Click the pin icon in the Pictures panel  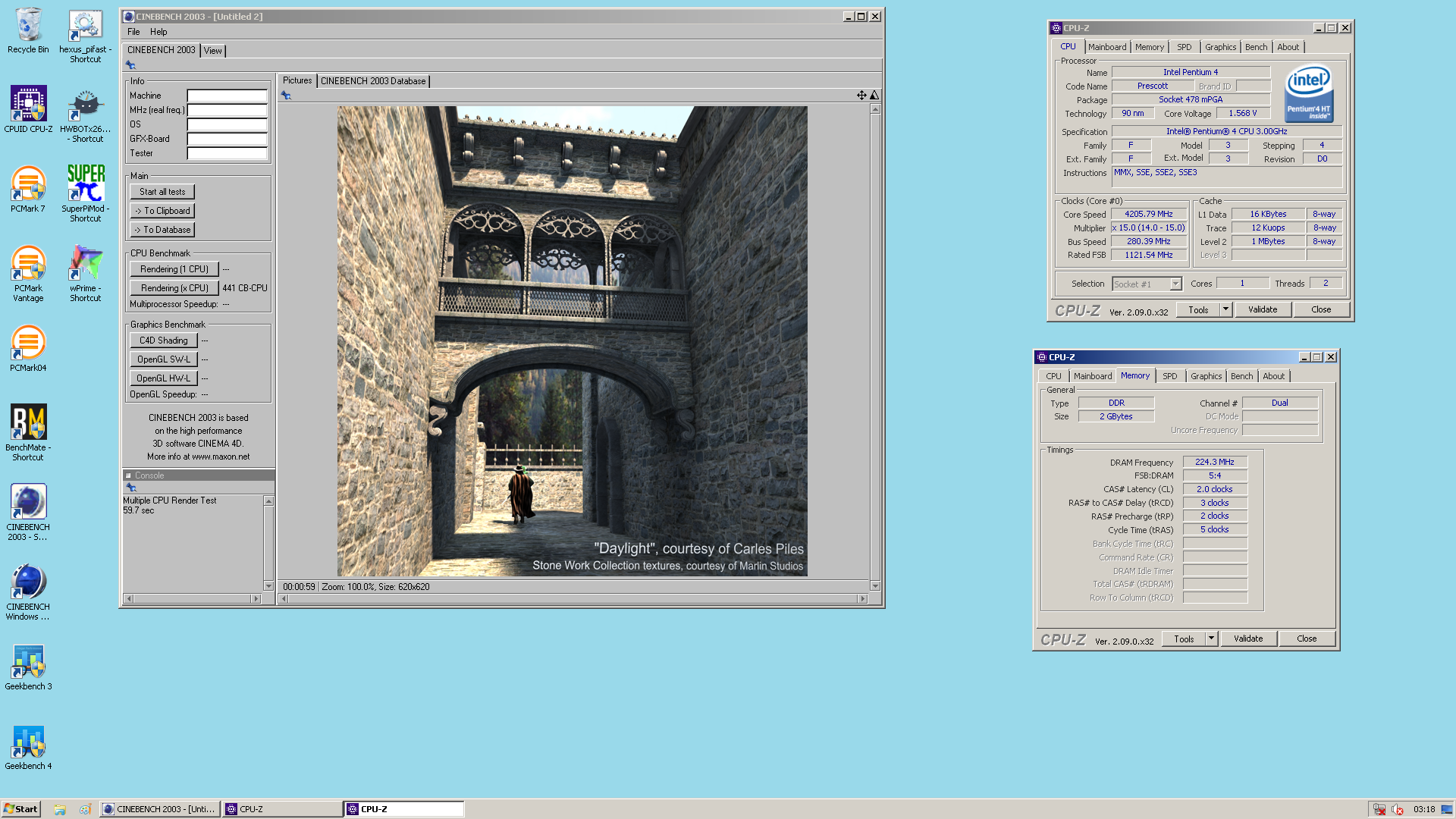point(286,96)
